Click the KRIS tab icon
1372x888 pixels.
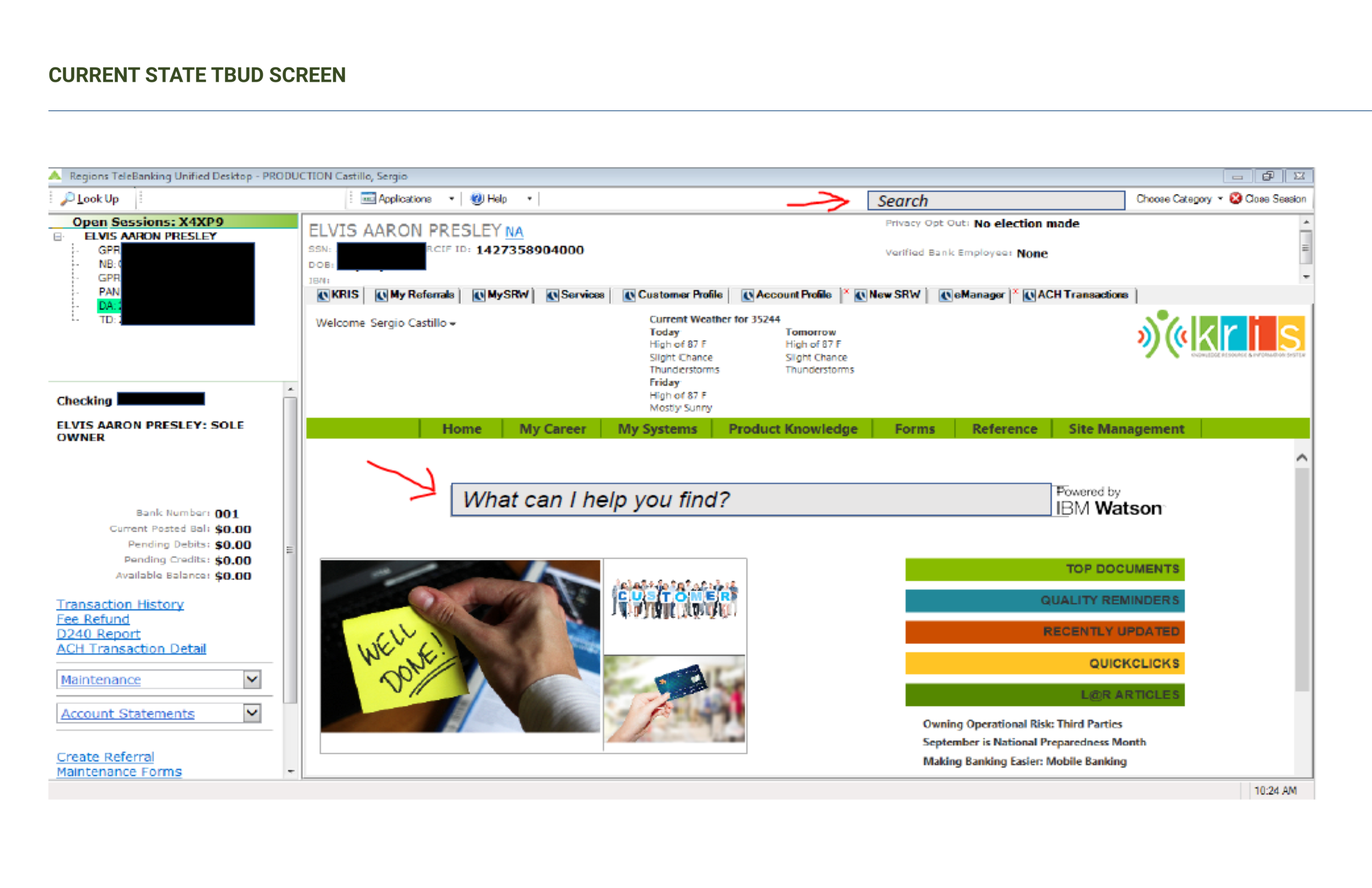323,295
